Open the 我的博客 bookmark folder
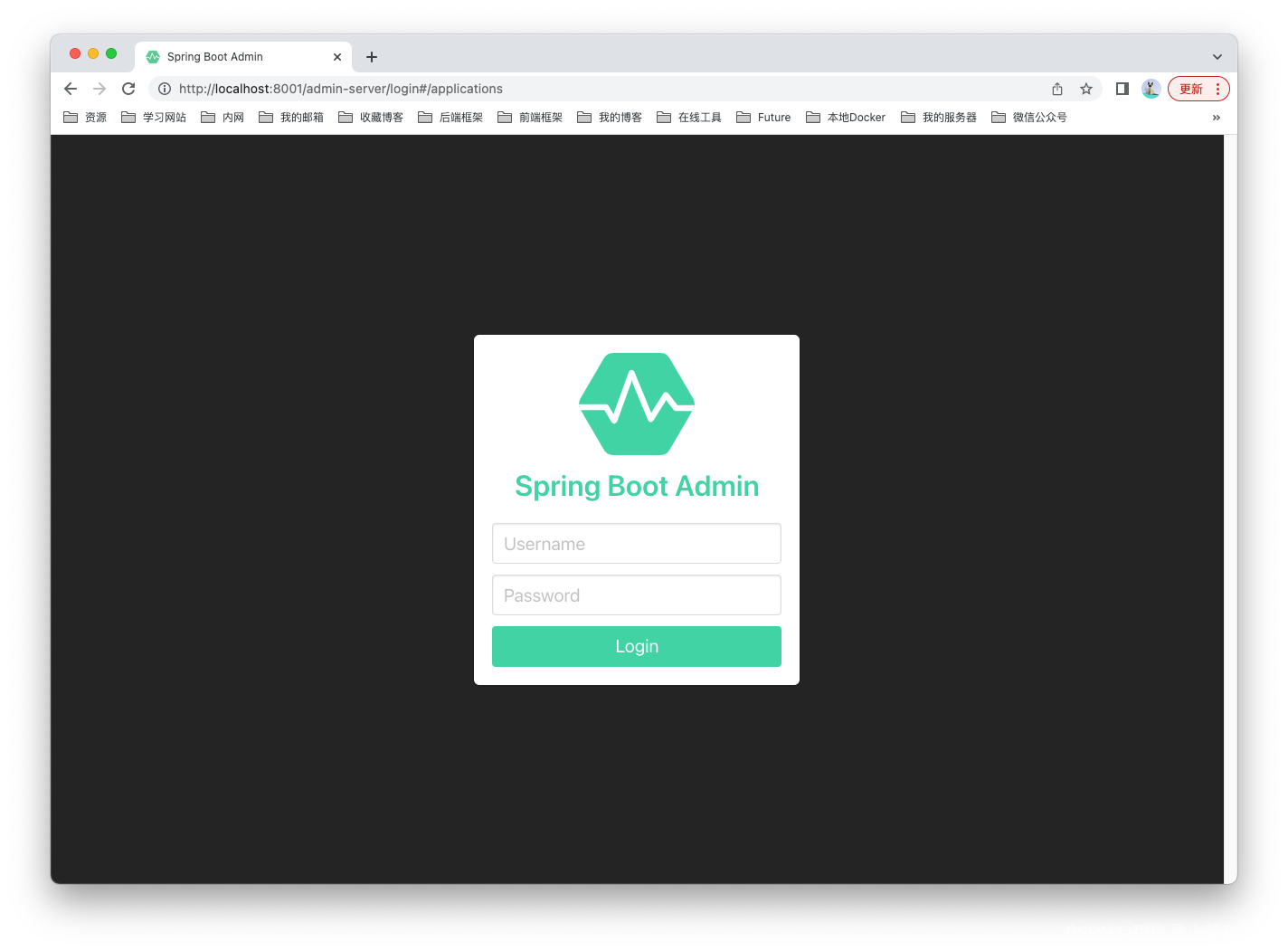The image size is (1288, 951). [x=610, y=118]
